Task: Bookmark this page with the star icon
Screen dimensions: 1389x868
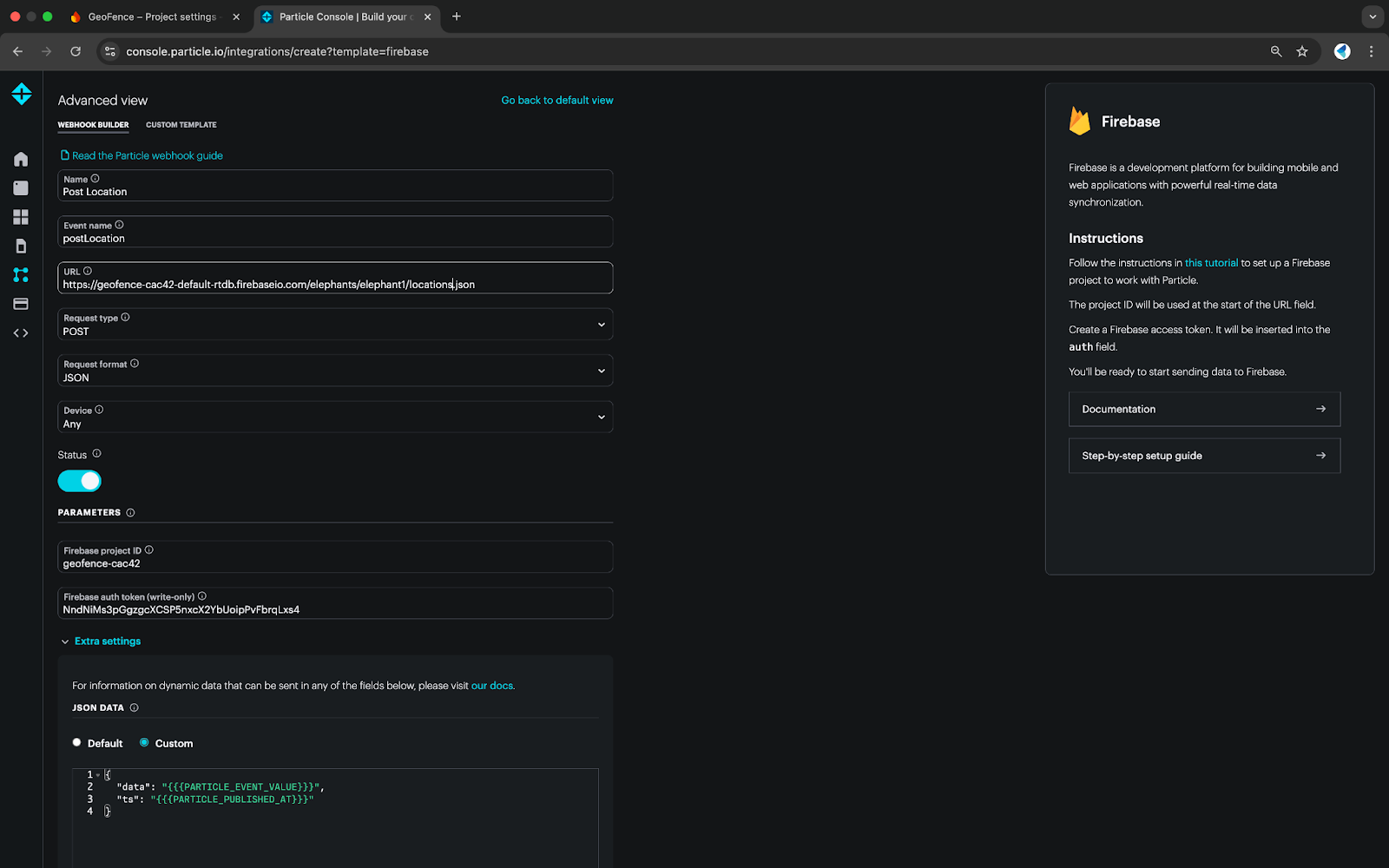Action: tap(1302, 52)
